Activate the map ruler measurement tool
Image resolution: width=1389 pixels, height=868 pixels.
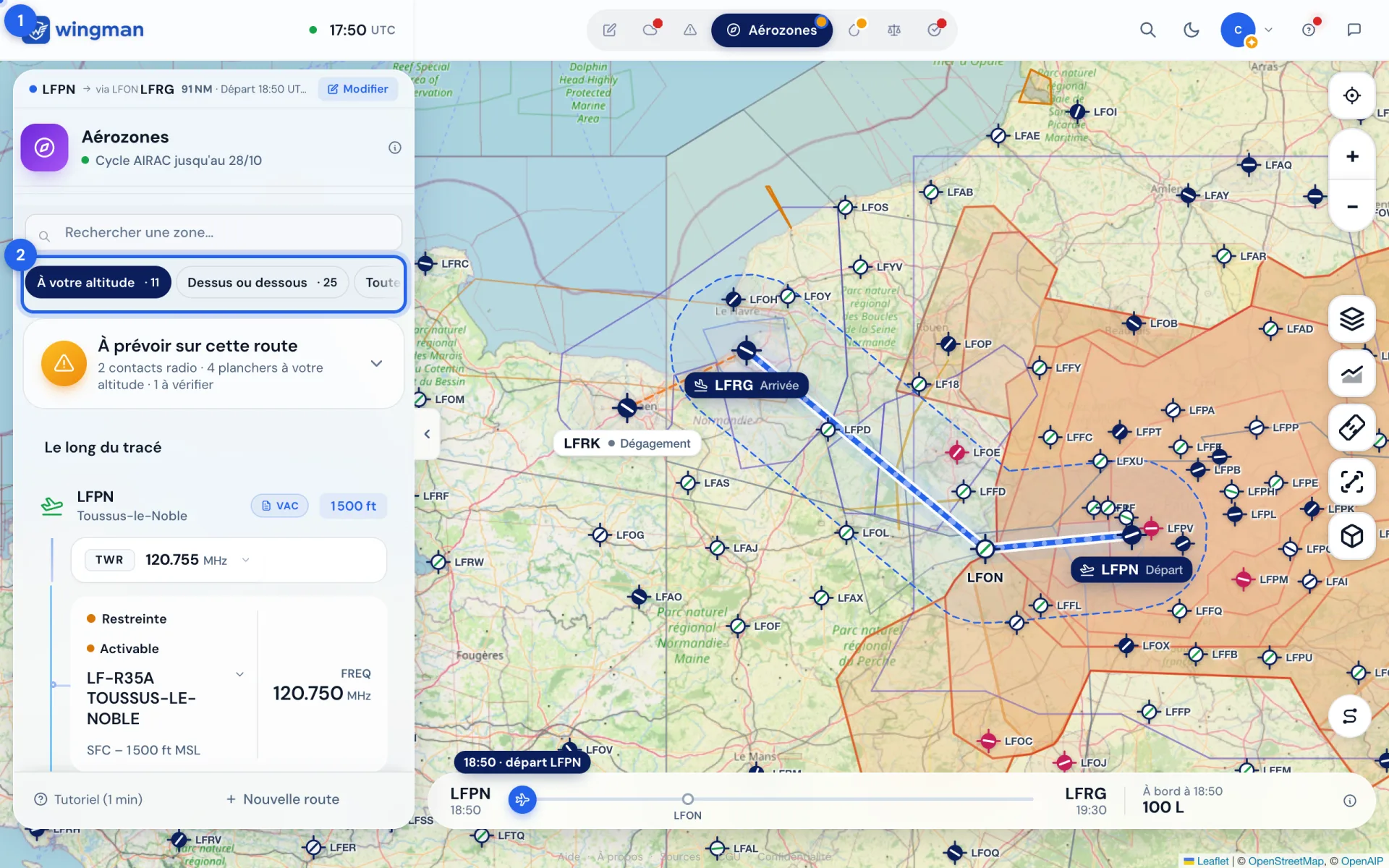coord(1351,427)
